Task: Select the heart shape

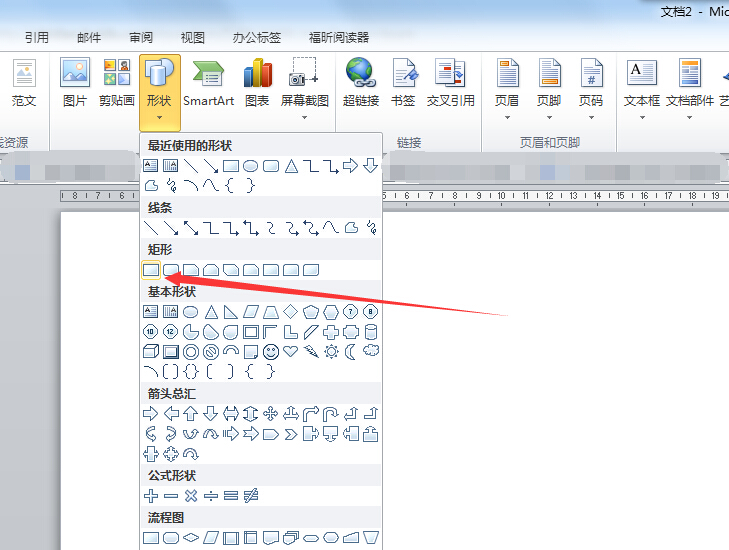Action: (291, 351)
